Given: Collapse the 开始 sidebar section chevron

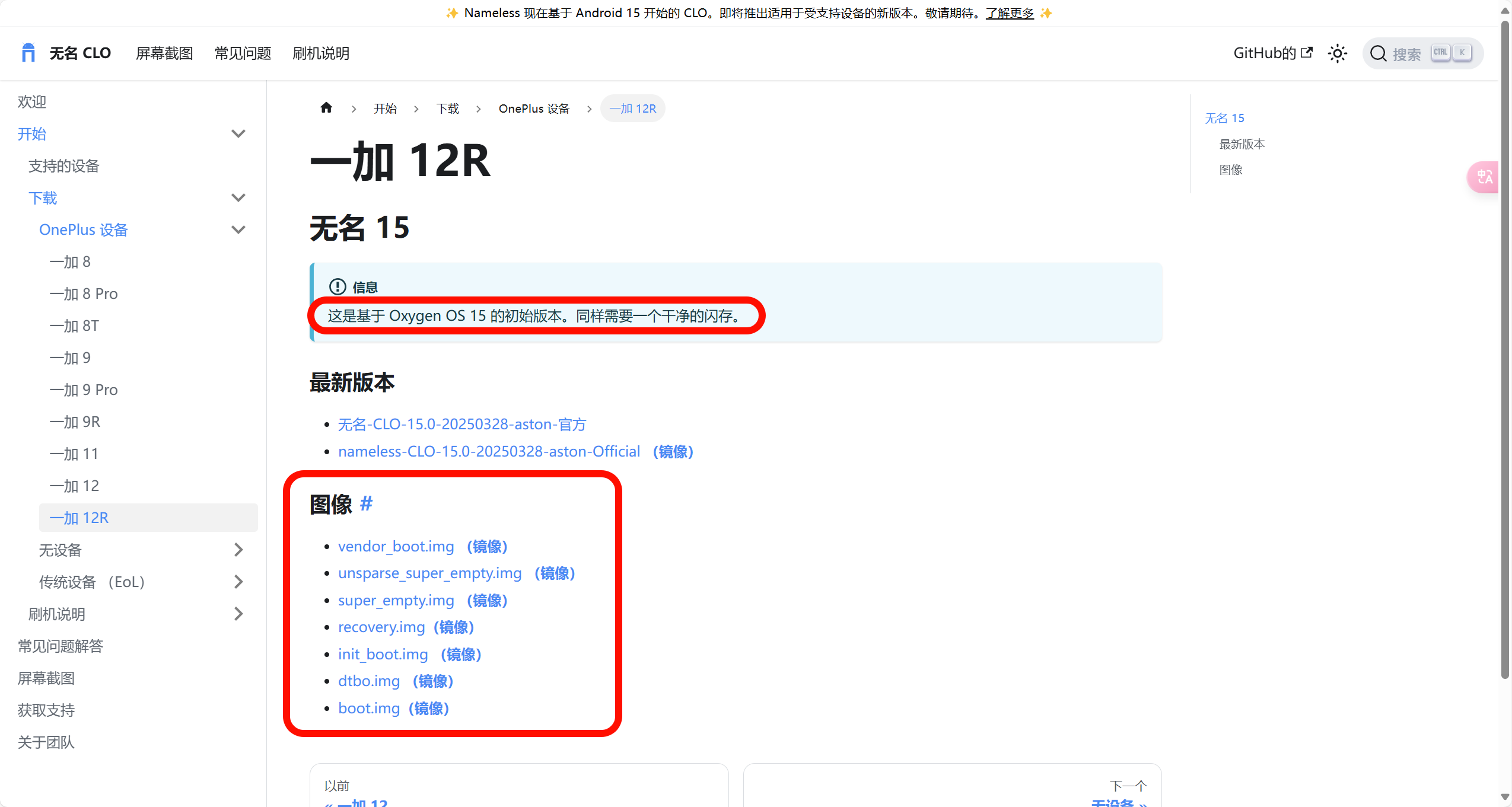Looking at the screenshot, I should pos(238,134).
